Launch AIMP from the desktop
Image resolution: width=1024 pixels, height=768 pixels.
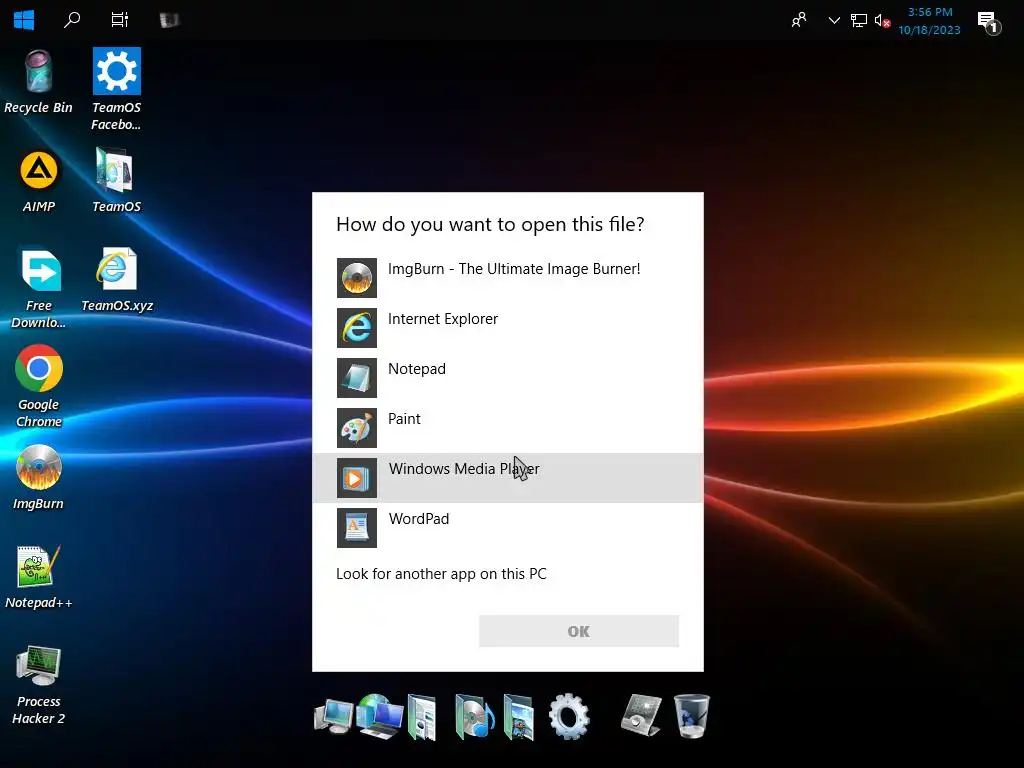pyautogui.click(x=39, y=182)
